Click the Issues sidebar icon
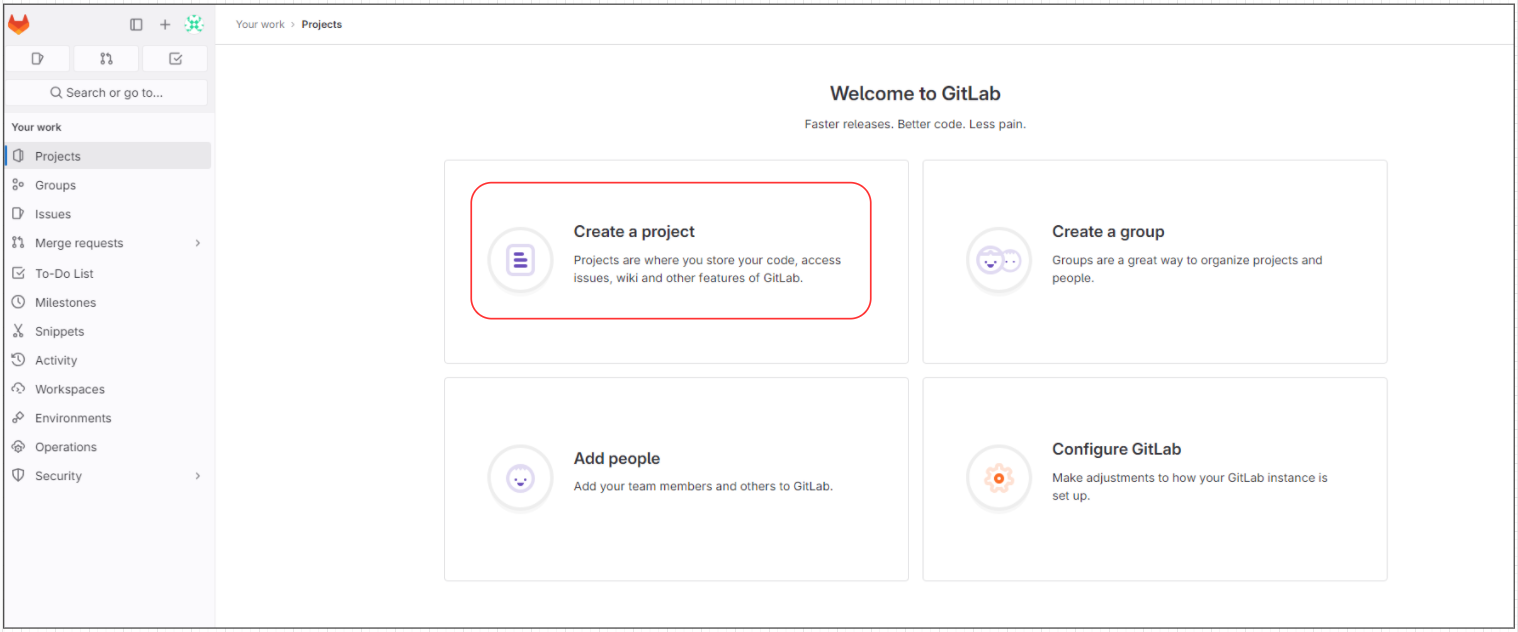The height and width of the screenshot is (632, 1518). pos(18,214)
